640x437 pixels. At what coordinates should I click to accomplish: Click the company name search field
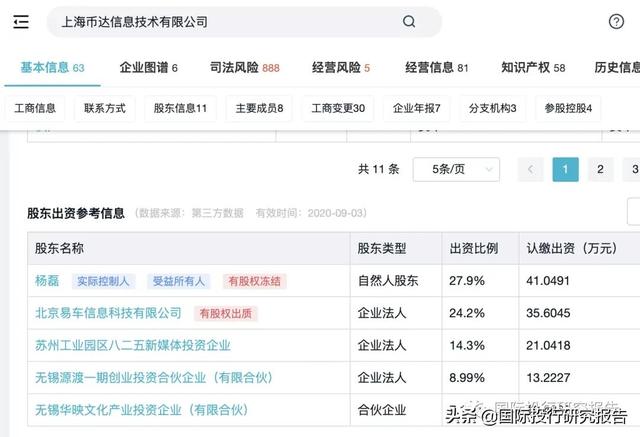coord(244,22)
